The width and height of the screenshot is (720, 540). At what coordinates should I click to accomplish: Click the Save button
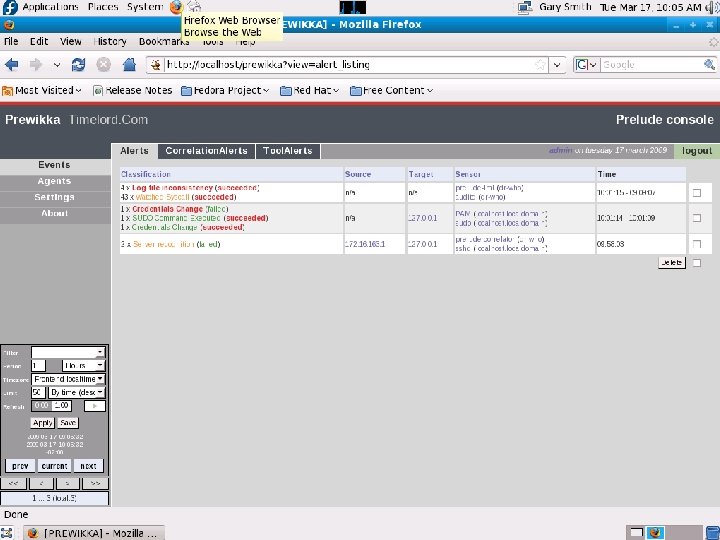point(68,422)
